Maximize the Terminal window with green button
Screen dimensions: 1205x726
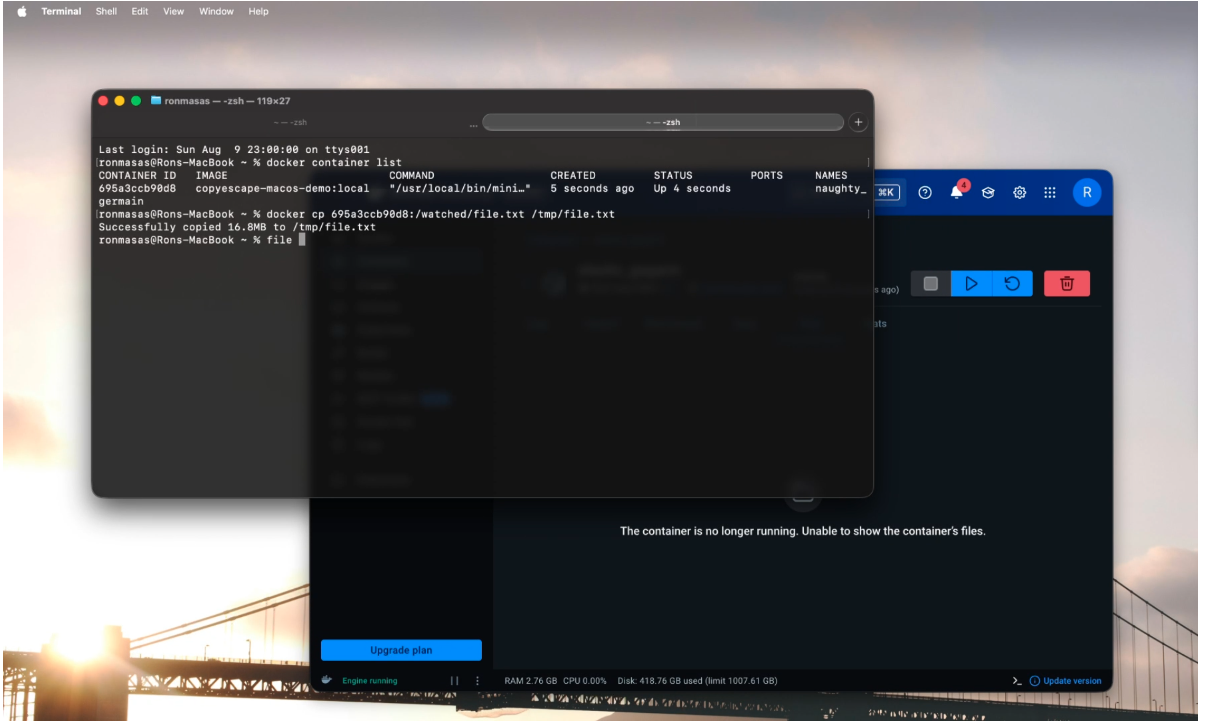137,101
